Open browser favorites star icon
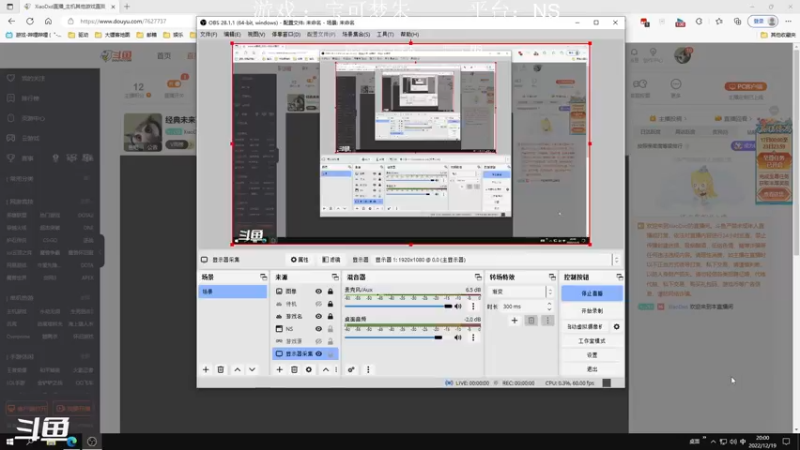Image resolution: width=800 pixels, height=450 pixels. pos(719,21)
